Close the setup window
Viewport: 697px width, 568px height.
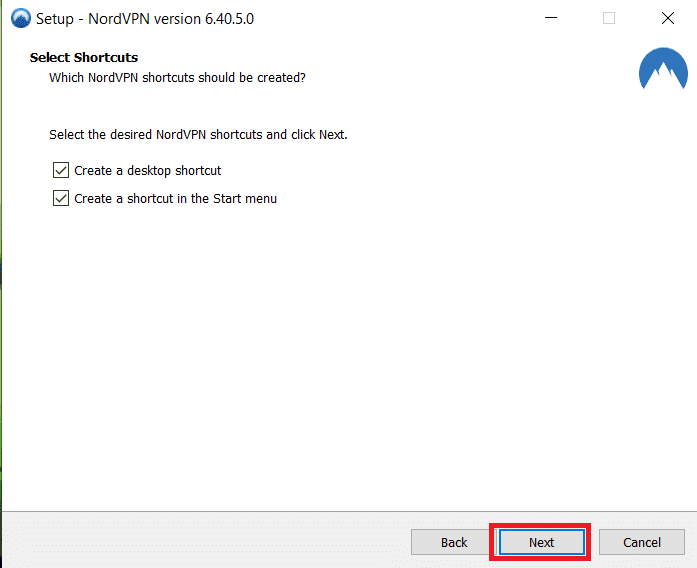click(x=668, y=18)
